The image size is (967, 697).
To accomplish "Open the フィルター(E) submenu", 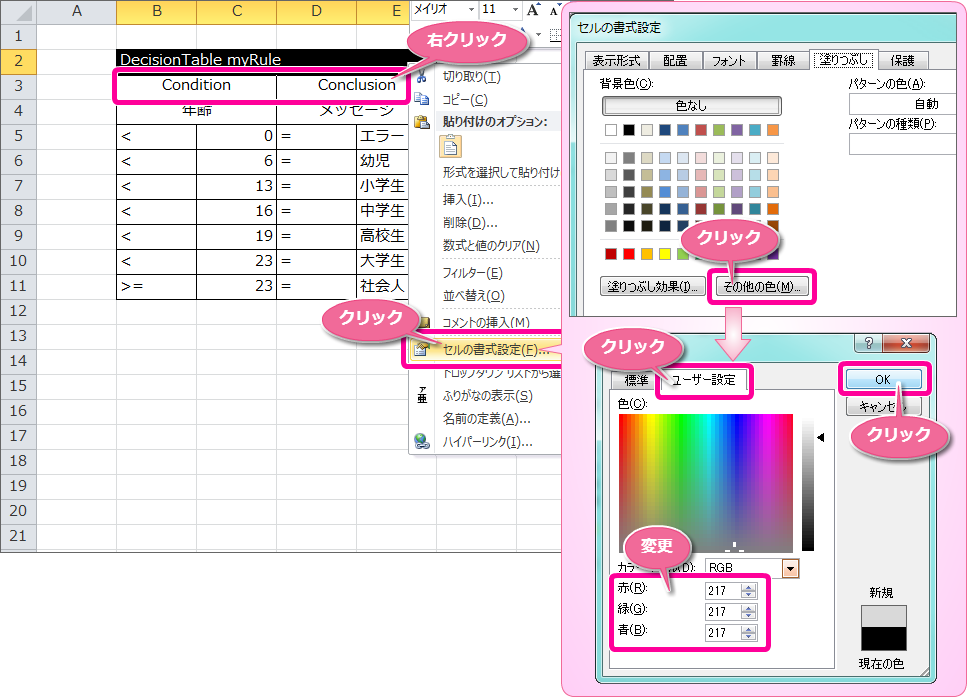I will click(x=472, y=273).
